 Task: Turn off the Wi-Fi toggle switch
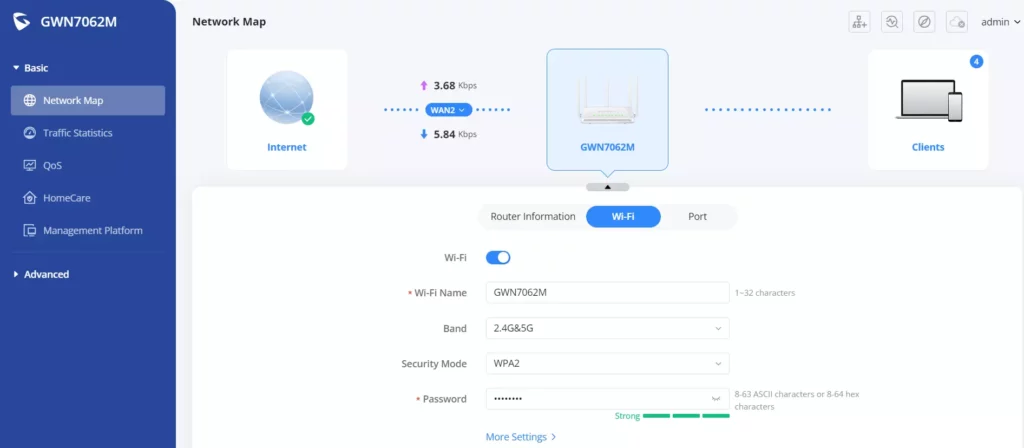[x=498, y=257]
